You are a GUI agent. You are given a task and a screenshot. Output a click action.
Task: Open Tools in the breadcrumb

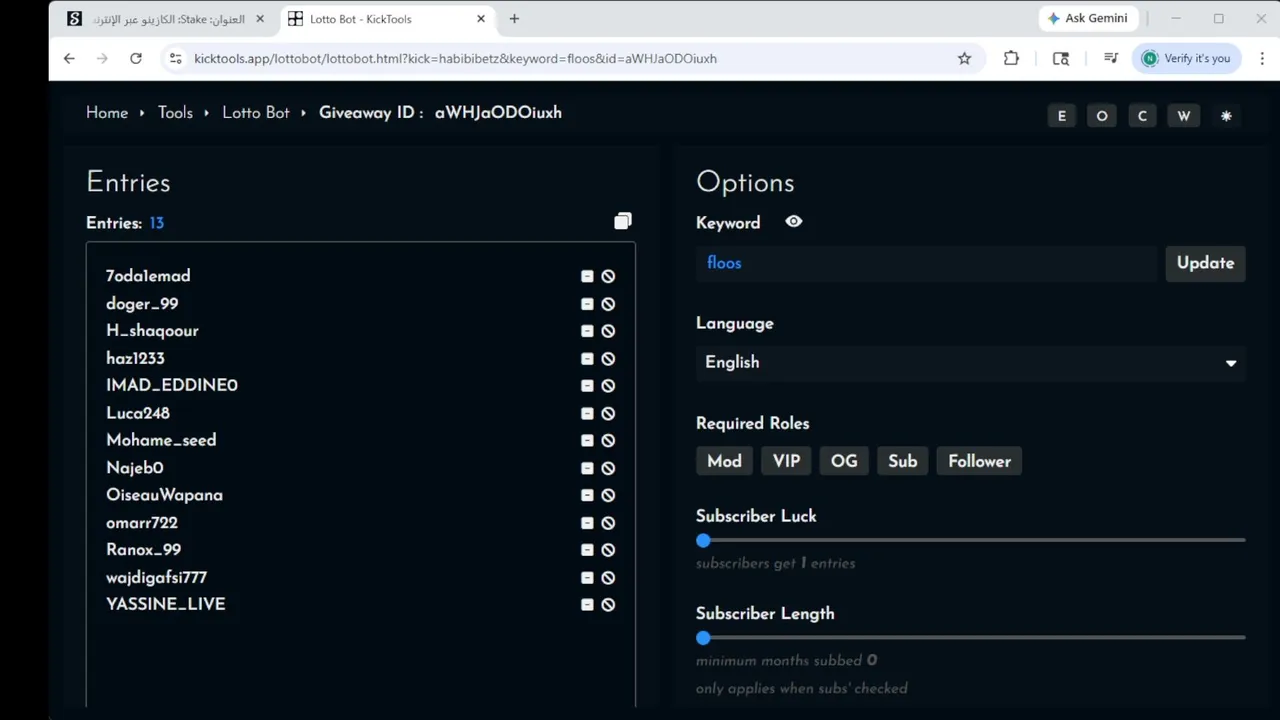[x=175, y=113]
